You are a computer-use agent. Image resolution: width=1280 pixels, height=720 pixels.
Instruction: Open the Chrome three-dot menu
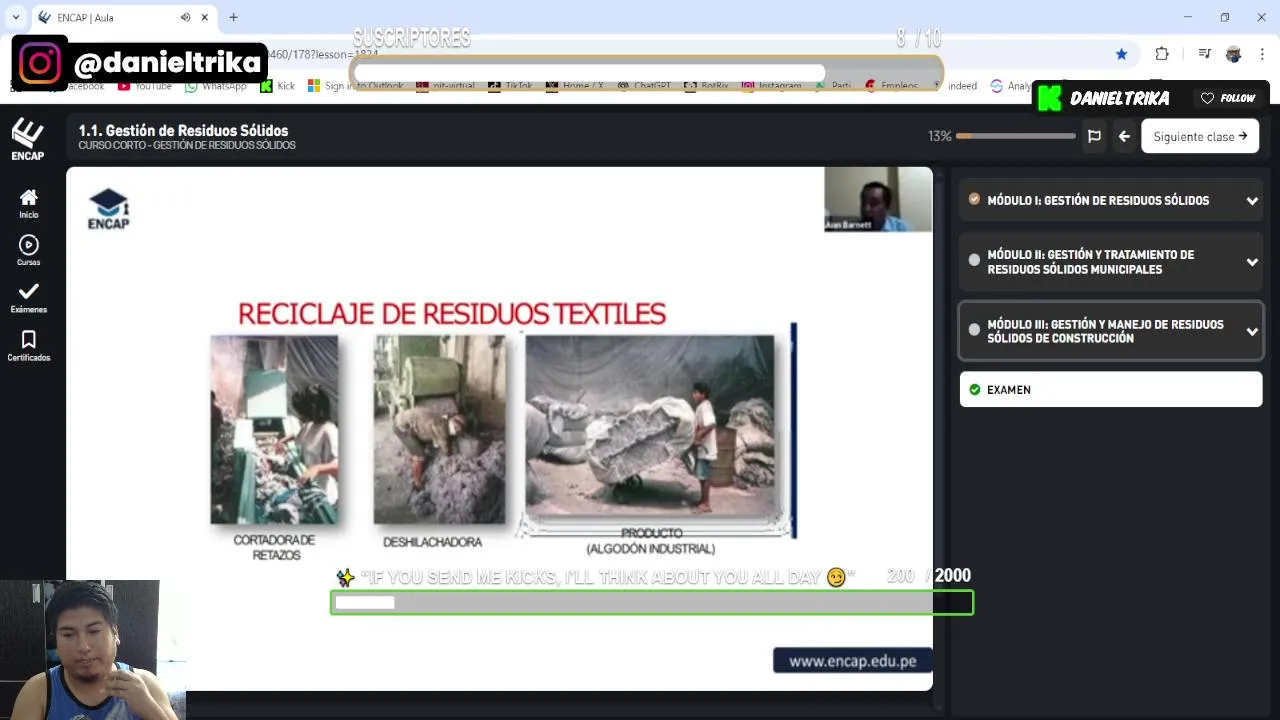tap(1263, 54)
